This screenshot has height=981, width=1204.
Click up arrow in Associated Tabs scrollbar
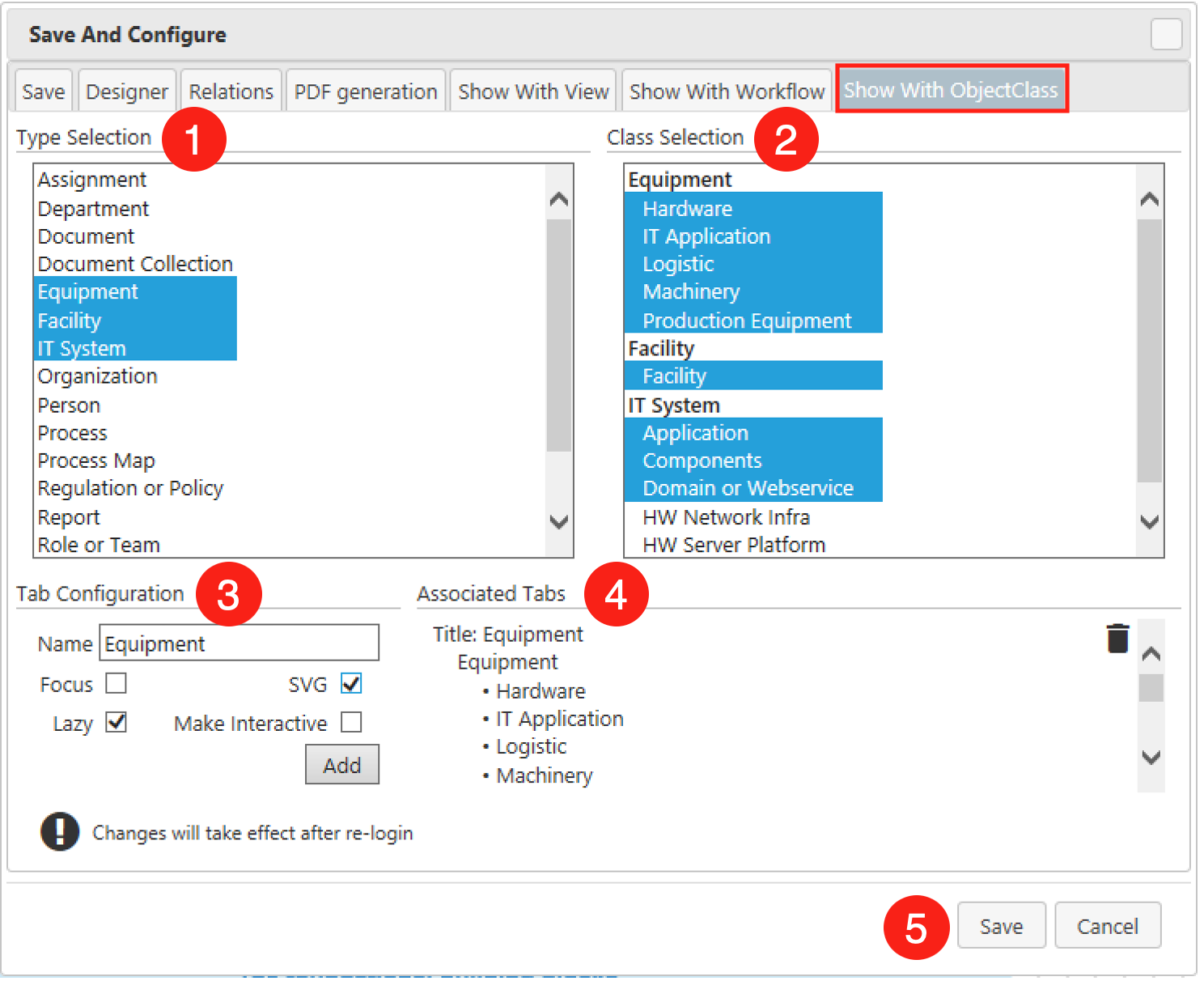[x=1151, y=654]
